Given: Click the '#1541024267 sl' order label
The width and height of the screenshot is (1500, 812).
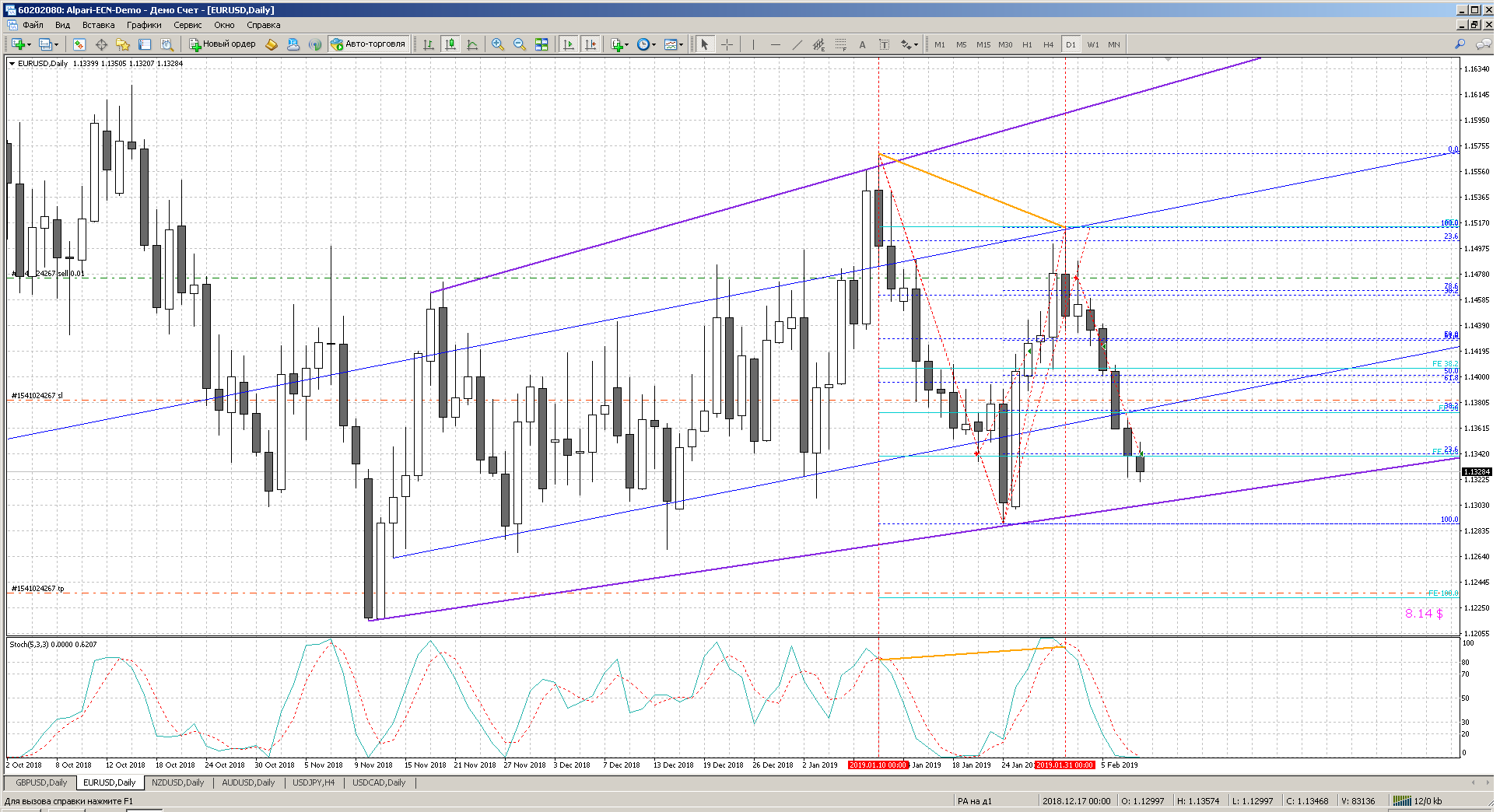Looking at the screenshot, I should coord(37,396).
